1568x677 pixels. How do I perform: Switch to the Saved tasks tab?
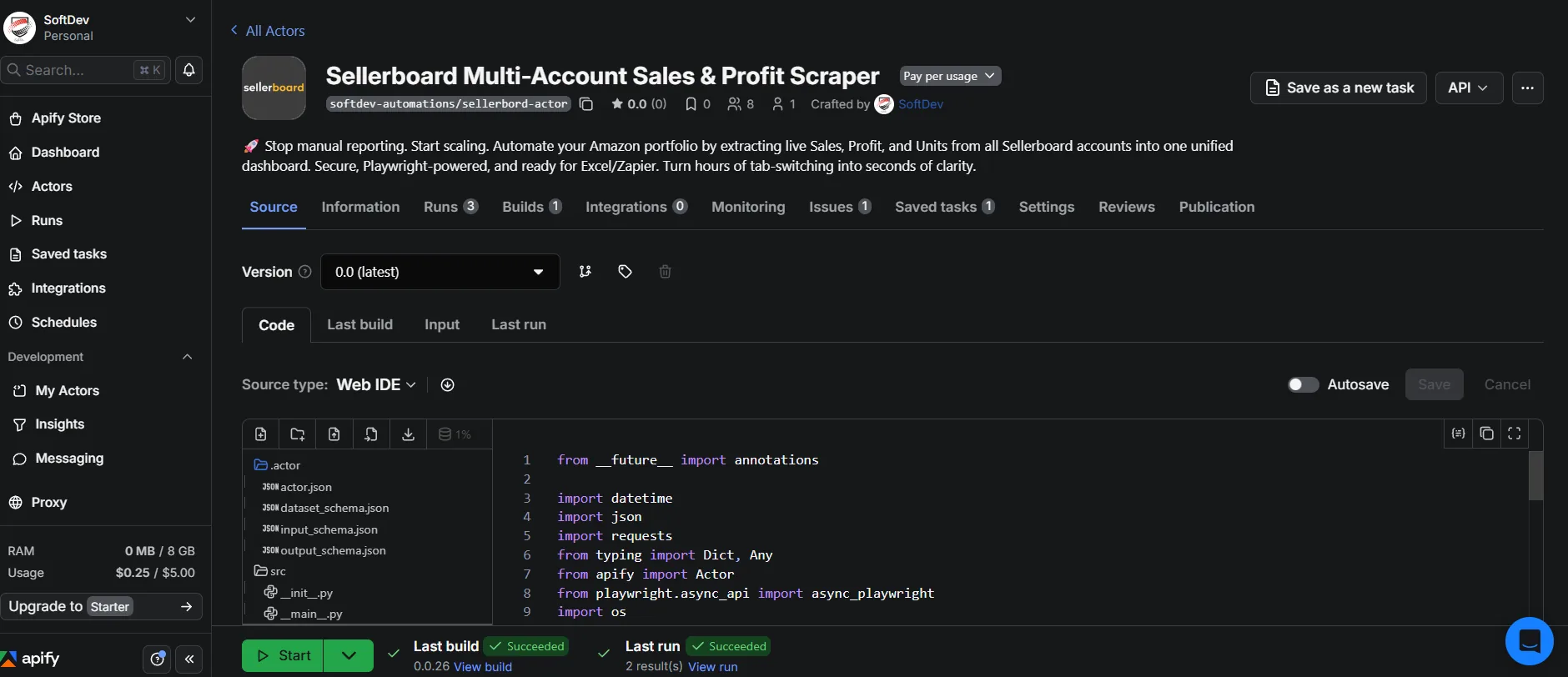(945, 207)
